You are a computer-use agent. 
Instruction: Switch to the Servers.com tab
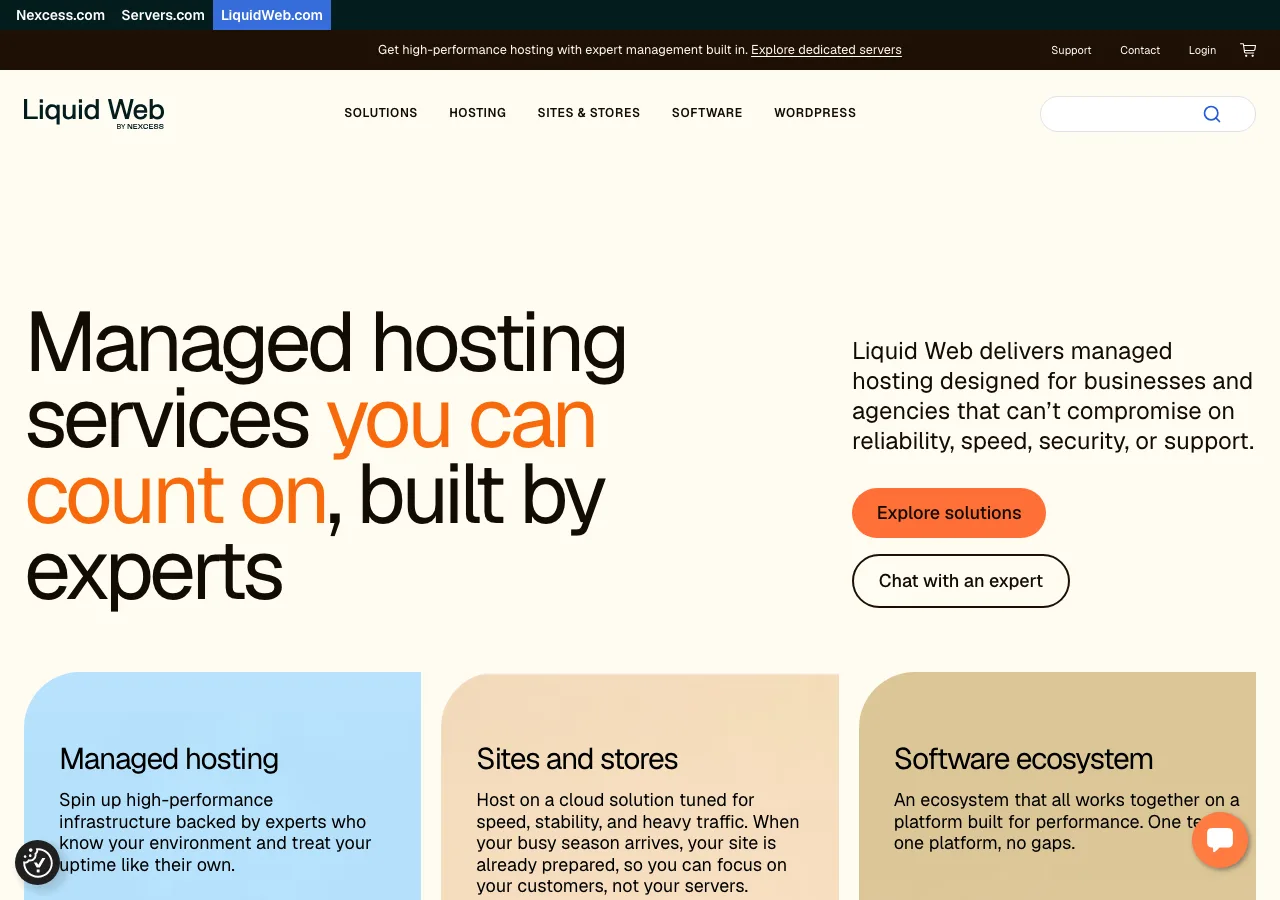[163, 15]
